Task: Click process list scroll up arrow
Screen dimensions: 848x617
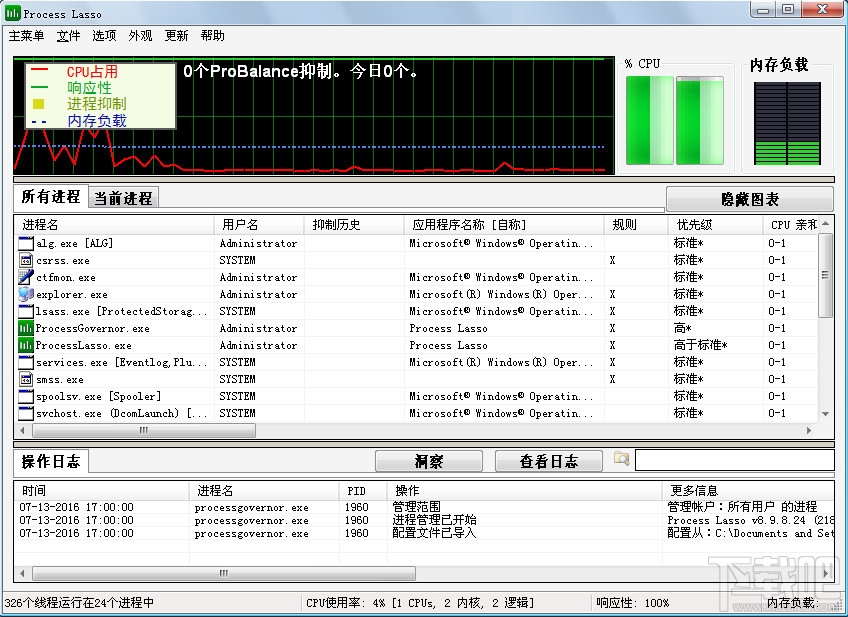Action: point(825,223)
